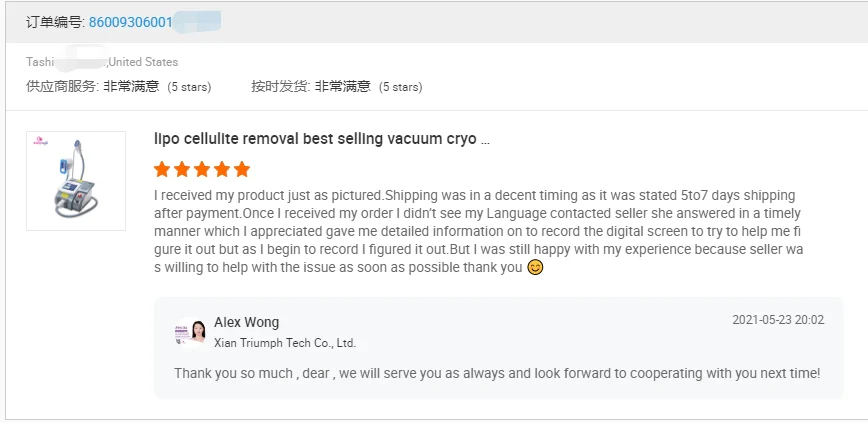Click the fifth orange rating star
Viewport: 868px width, 423px height.
coord(242,169)
